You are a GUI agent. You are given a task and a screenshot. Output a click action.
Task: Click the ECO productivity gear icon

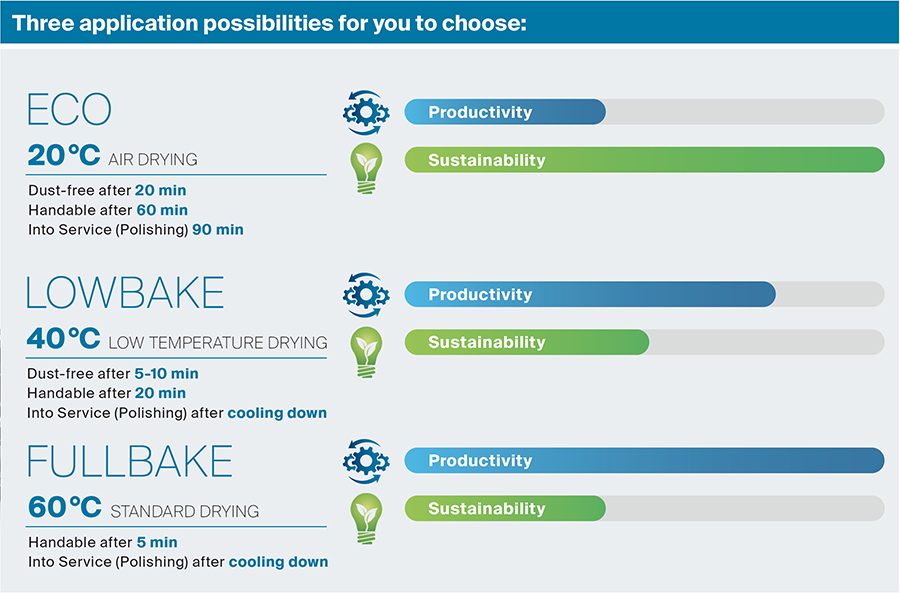[x=366, y=112]
